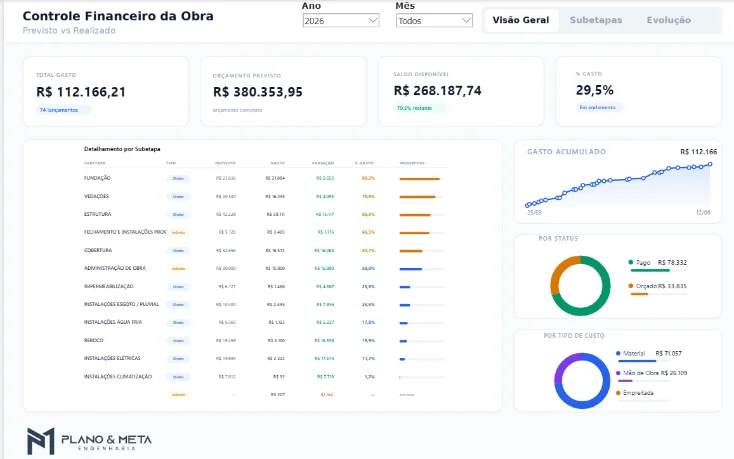Click the ADMINISTRAÇÃO DE OBRA blue progress bar

pyautogui.click(x=421, y=269)
